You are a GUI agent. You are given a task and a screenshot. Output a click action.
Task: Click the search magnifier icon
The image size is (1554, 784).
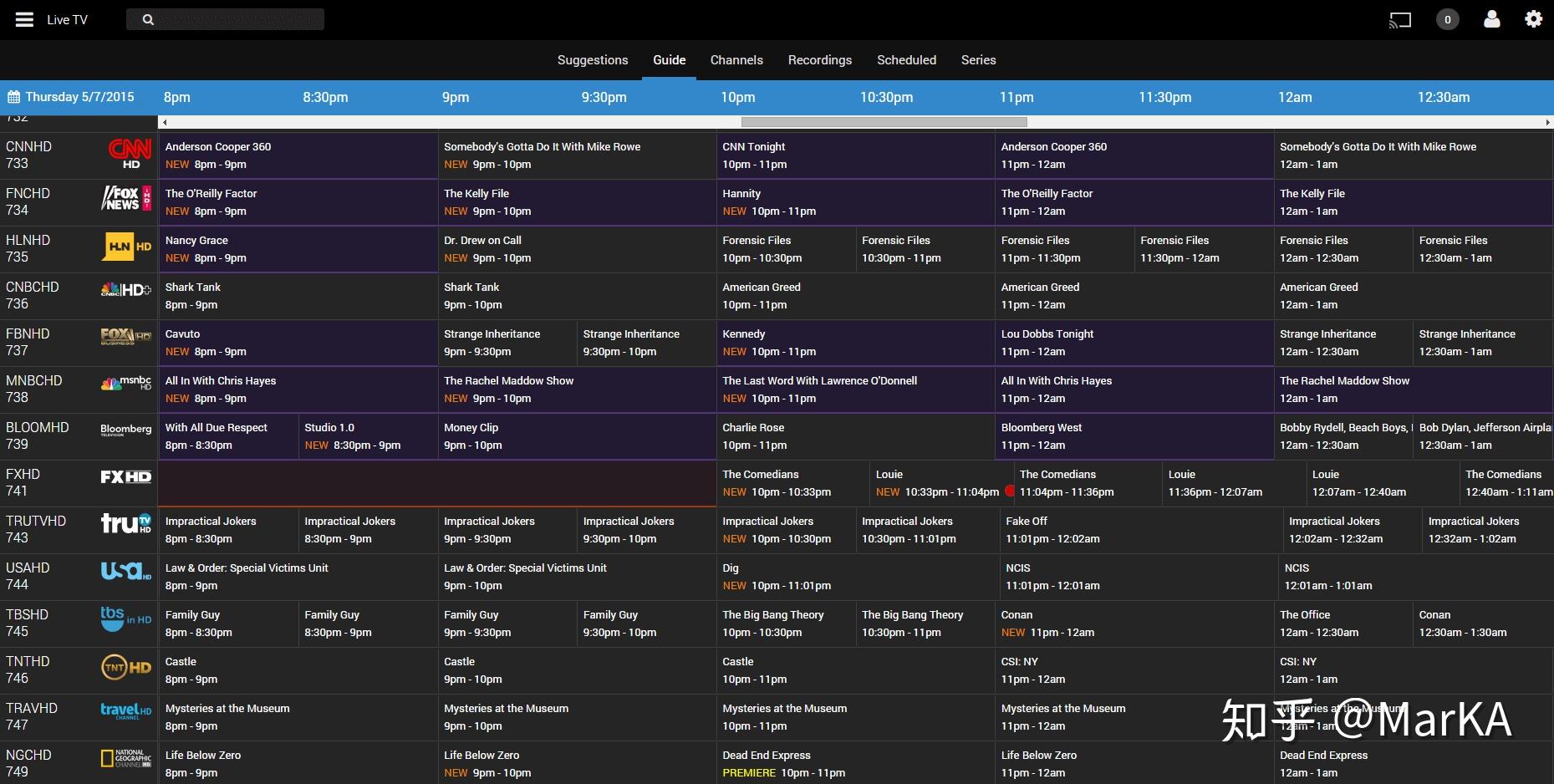(148, 19)
